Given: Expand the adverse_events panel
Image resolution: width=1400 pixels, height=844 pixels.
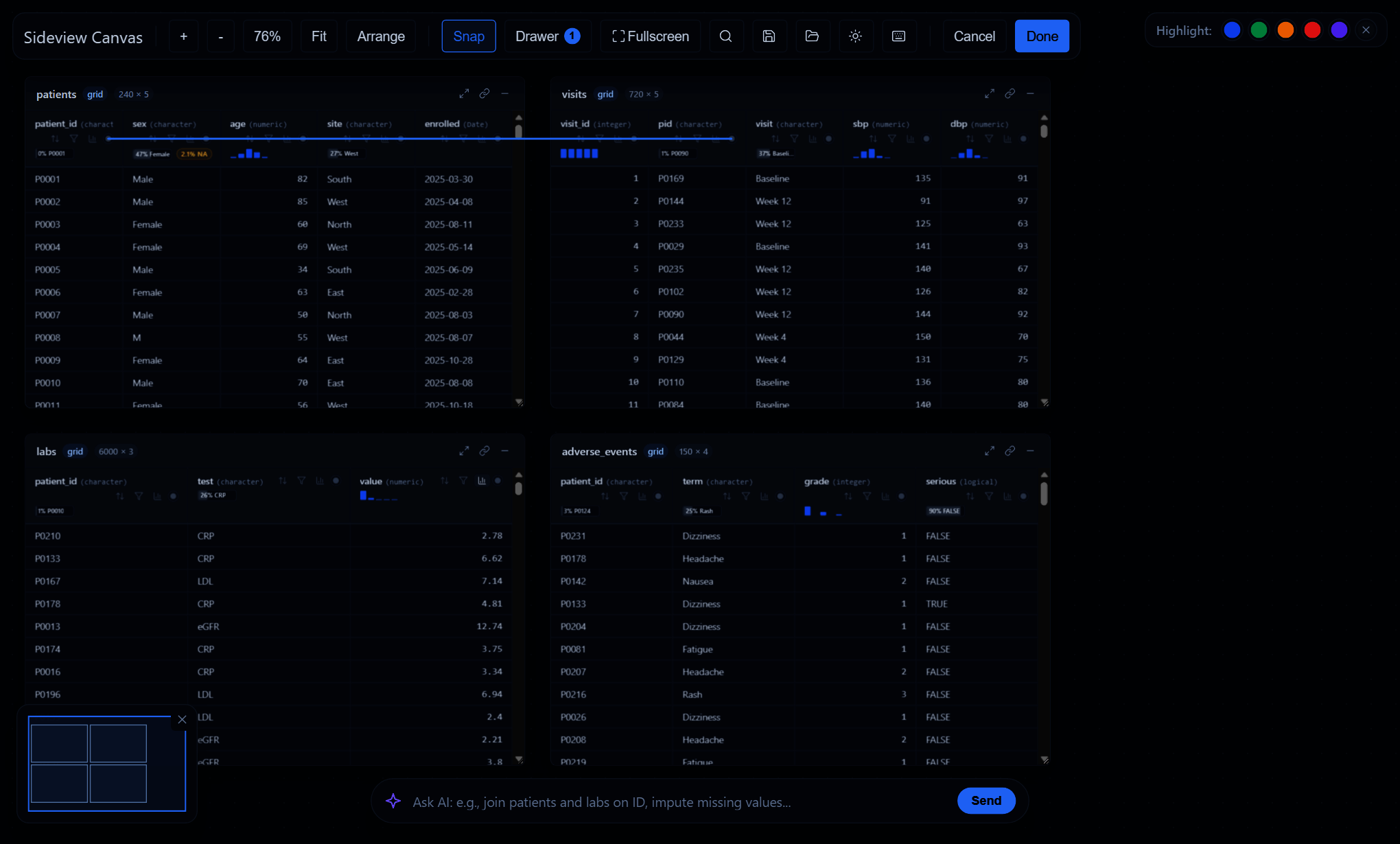Looking at the screenshot, I should click(x=990, y=451).
